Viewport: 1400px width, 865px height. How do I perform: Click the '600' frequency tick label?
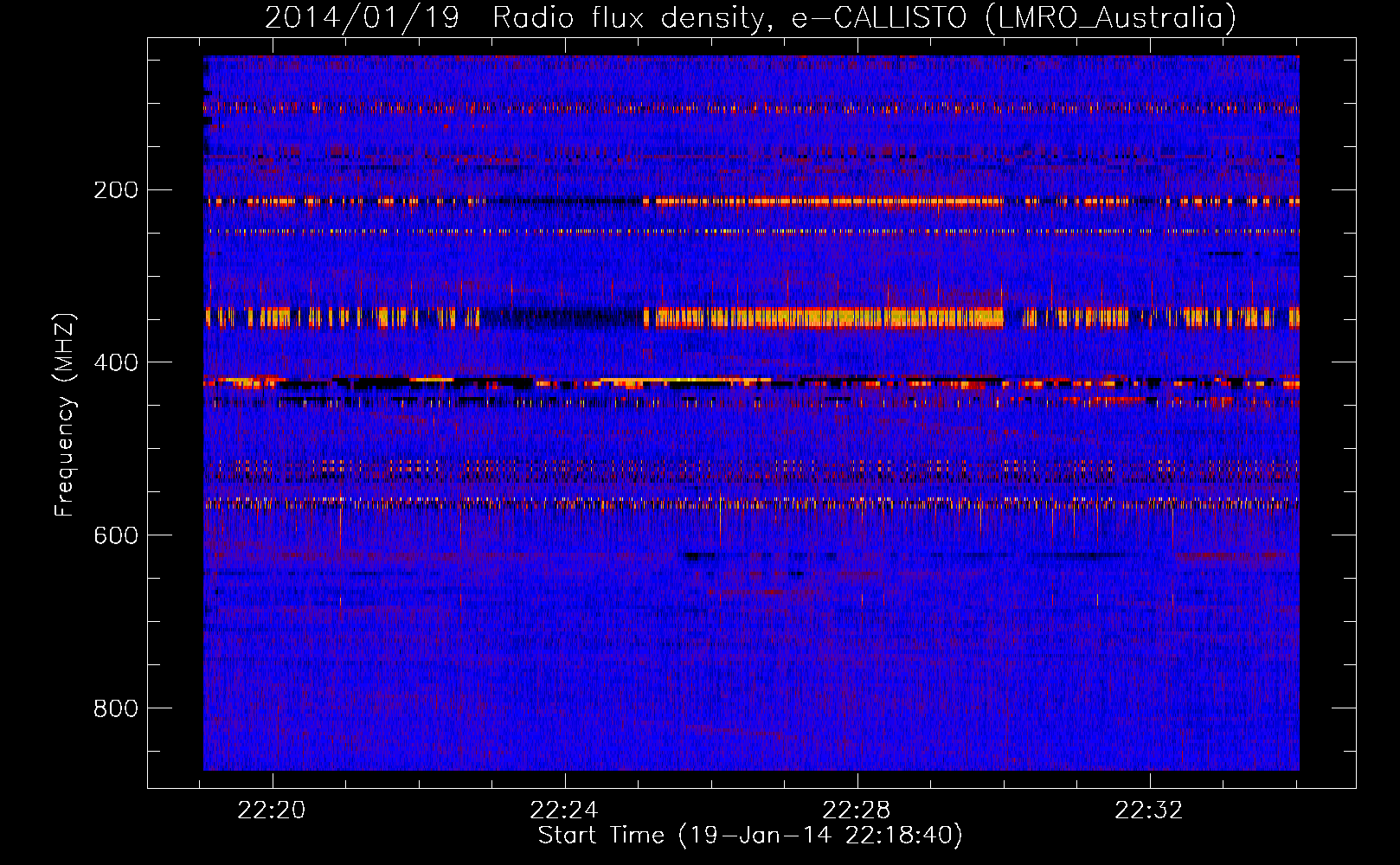tap(116, 535)
